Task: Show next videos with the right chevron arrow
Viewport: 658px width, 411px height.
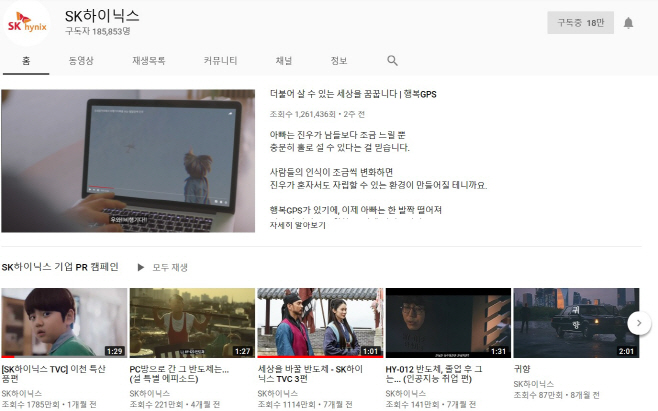Action: [x=639, y=323]
